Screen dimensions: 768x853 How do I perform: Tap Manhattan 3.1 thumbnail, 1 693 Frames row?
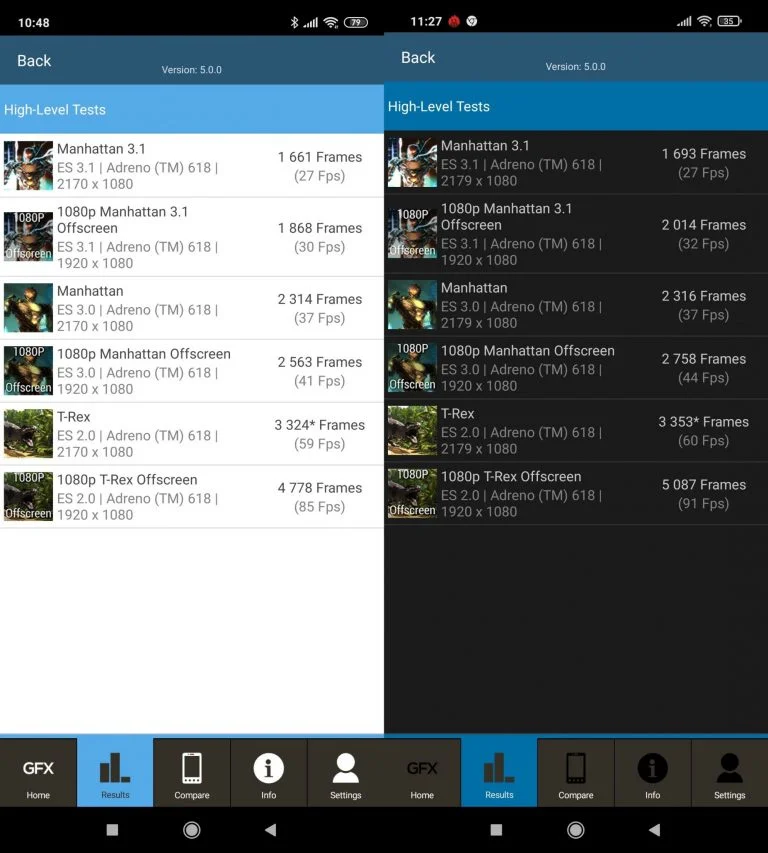click(x=412, y=162)
